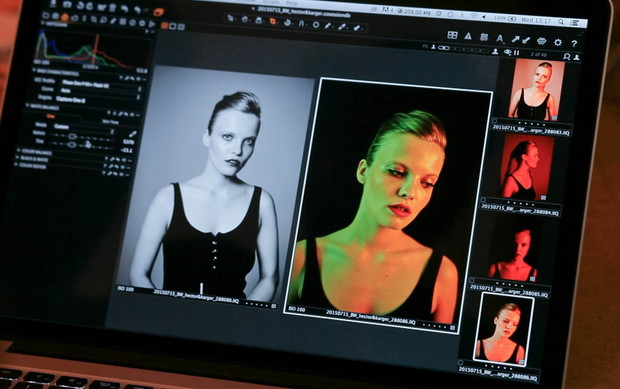Image resolution: width=620 pixels, height=389 pixels.
Task: Click the Undo arrow icon
Action: (124, 8)
